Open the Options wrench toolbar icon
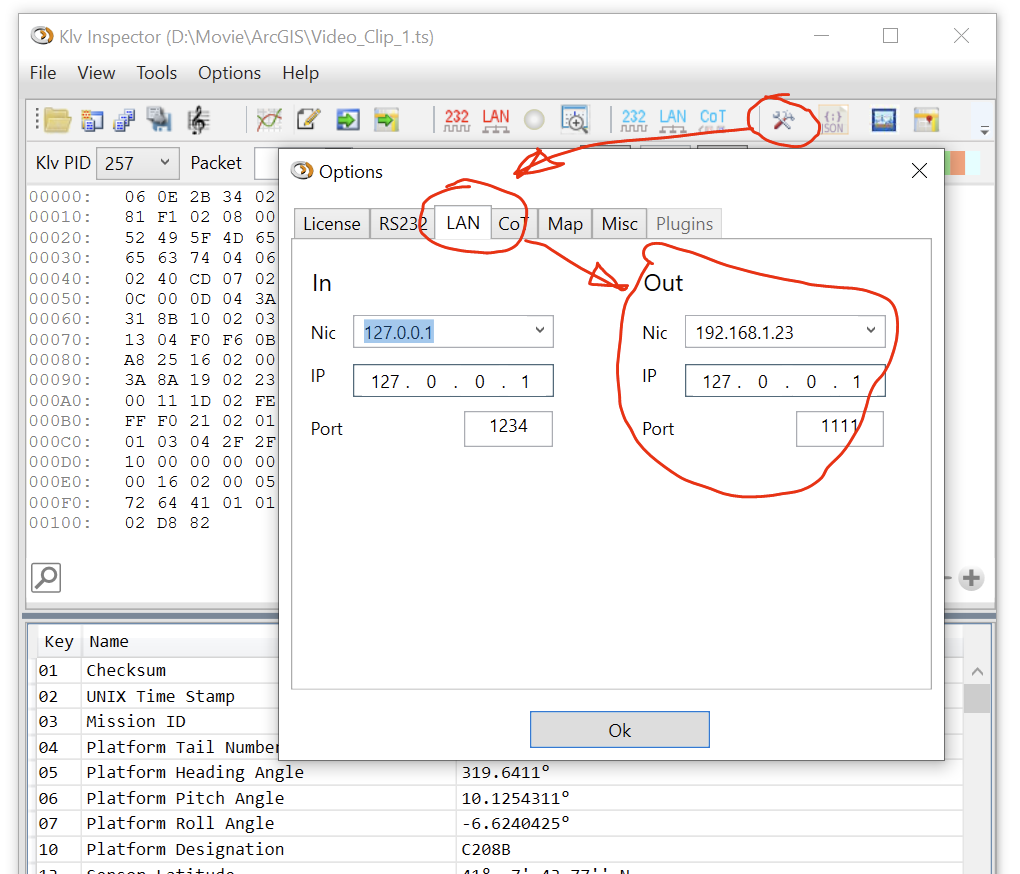The height and width of the screenshot is (874, 1020). pyautogui.click(x=785, y=120)
